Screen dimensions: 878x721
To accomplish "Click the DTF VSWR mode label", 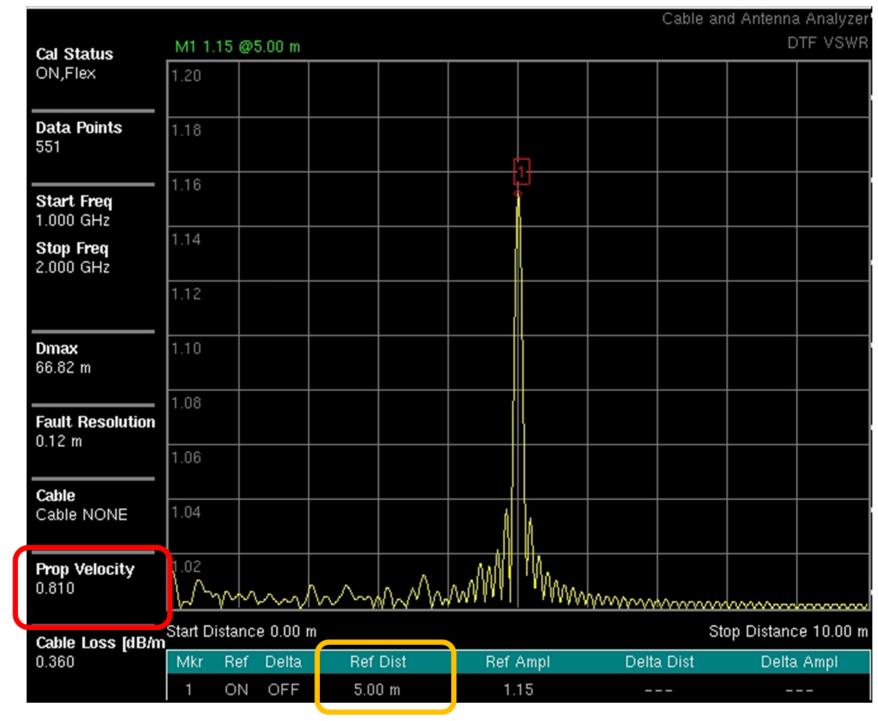I will click(828, 43).
